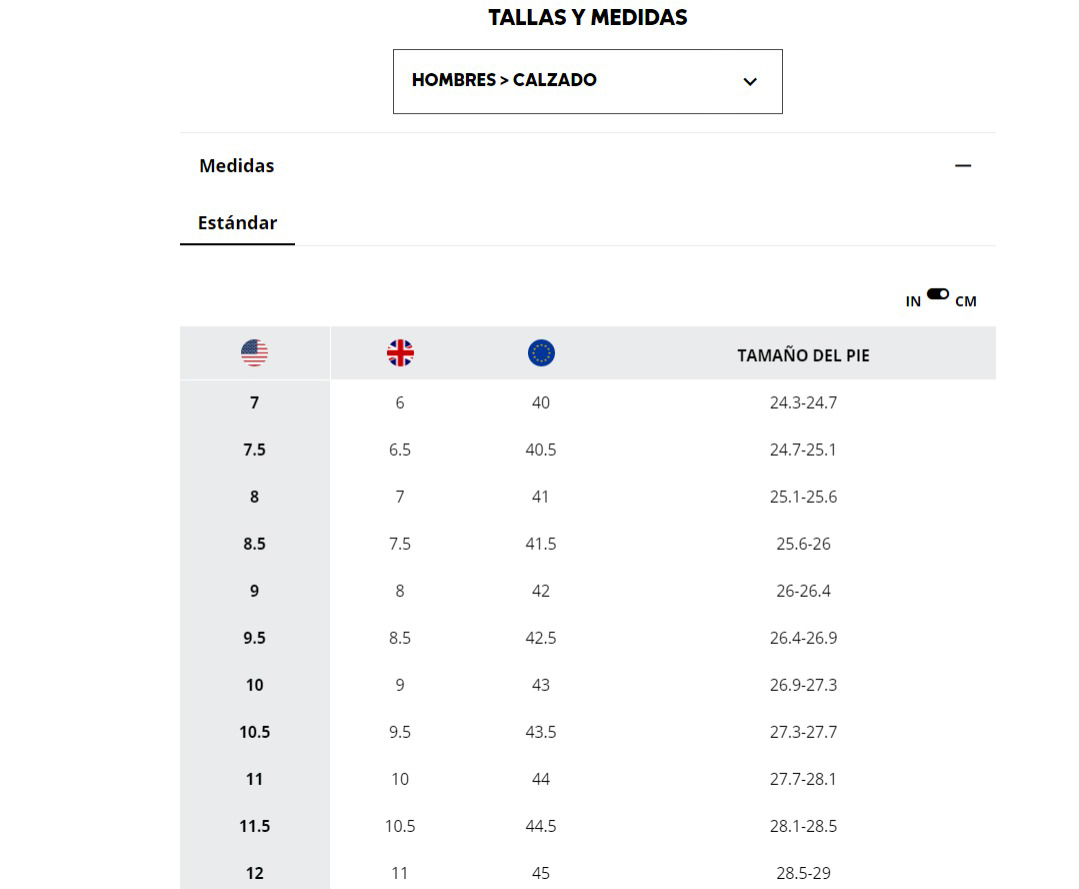Select US size 12 row header
The height and width of the screenshot is (889, 1079).
(x=255, y=873)
